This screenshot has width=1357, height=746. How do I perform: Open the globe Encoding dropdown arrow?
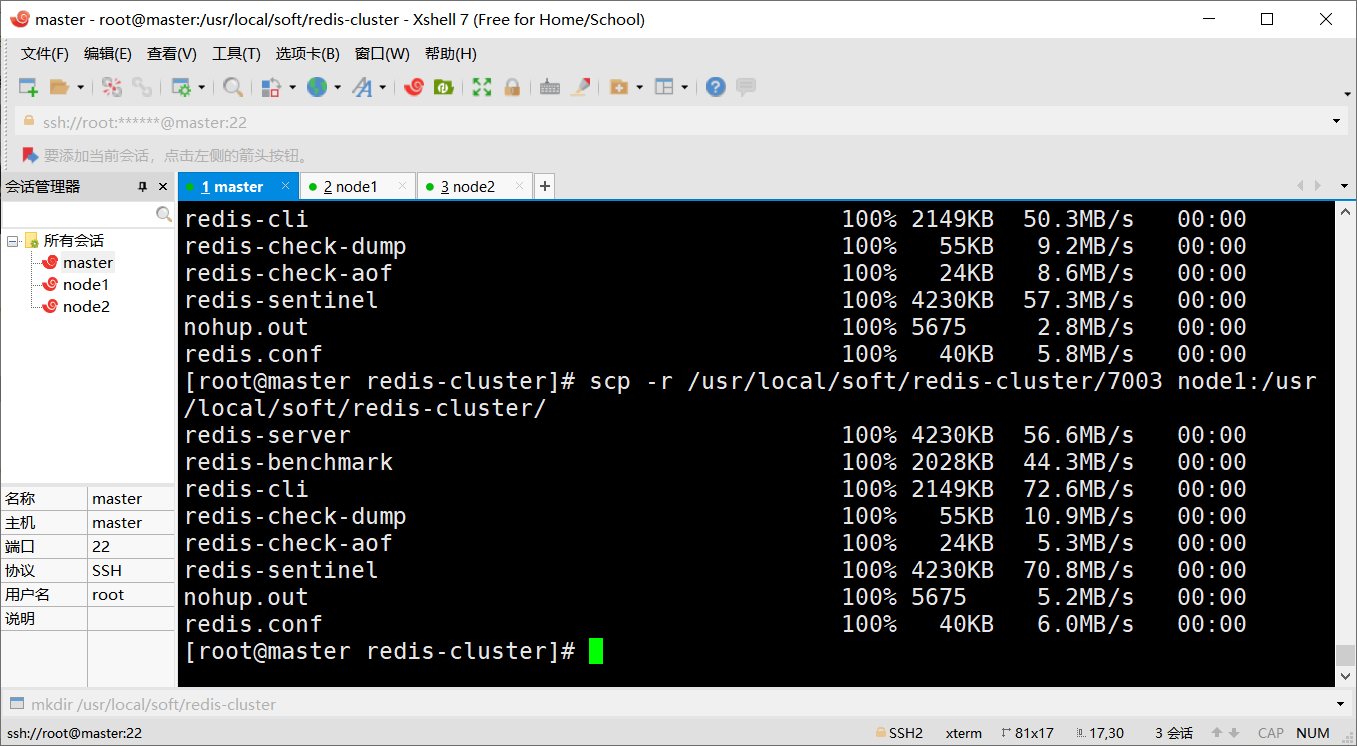pyautogui.click(x=337, y=88)
